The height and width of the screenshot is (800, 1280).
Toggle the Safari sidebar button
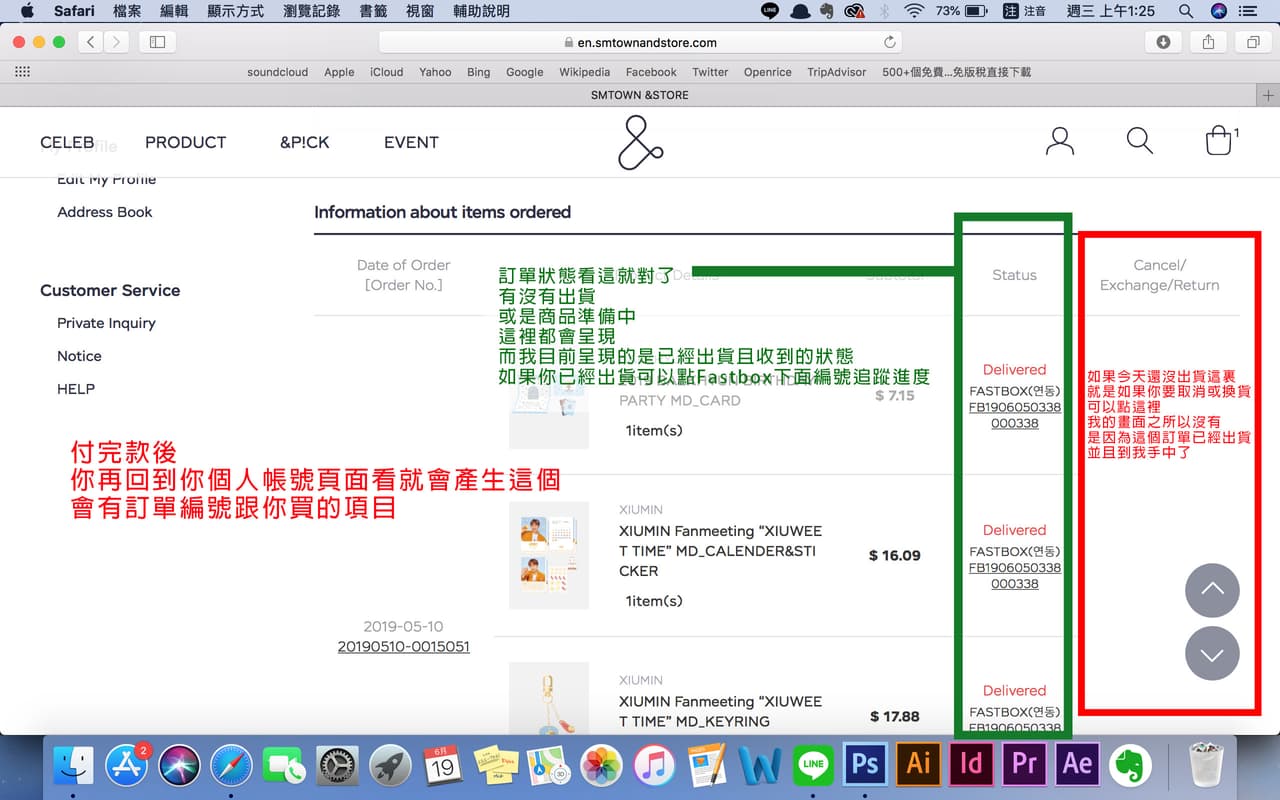pyautogui.click(x=157, y=42)
